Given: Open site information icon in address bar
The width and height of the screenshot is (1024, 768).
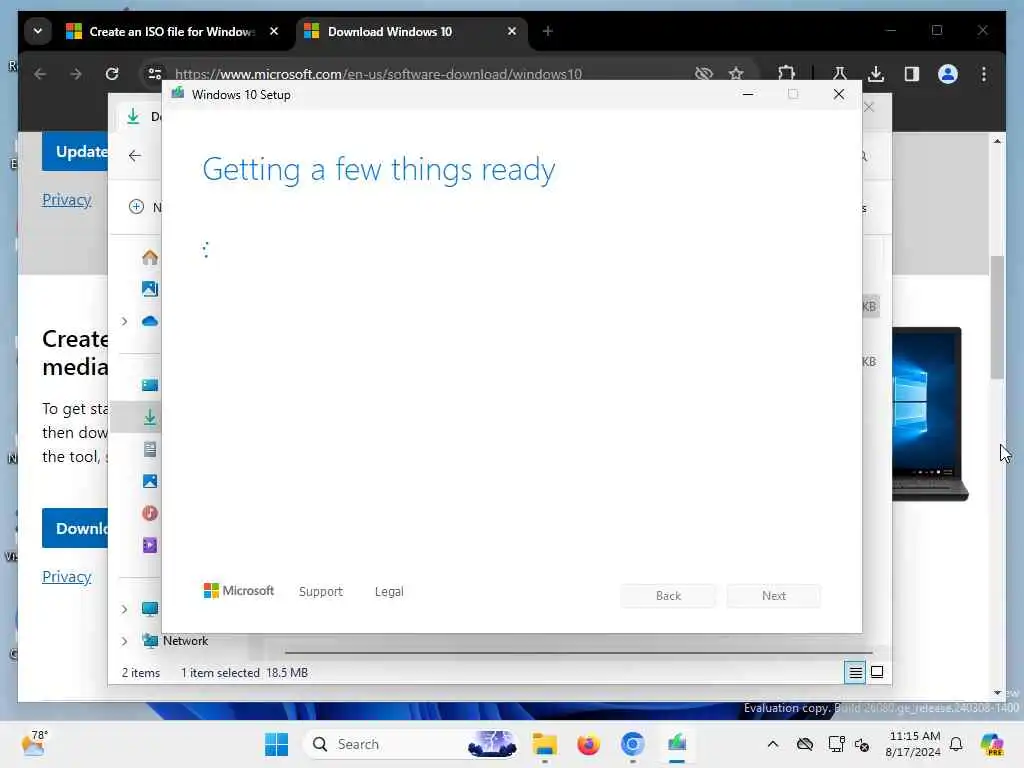Looking at the screenshot, I should 155,74.
